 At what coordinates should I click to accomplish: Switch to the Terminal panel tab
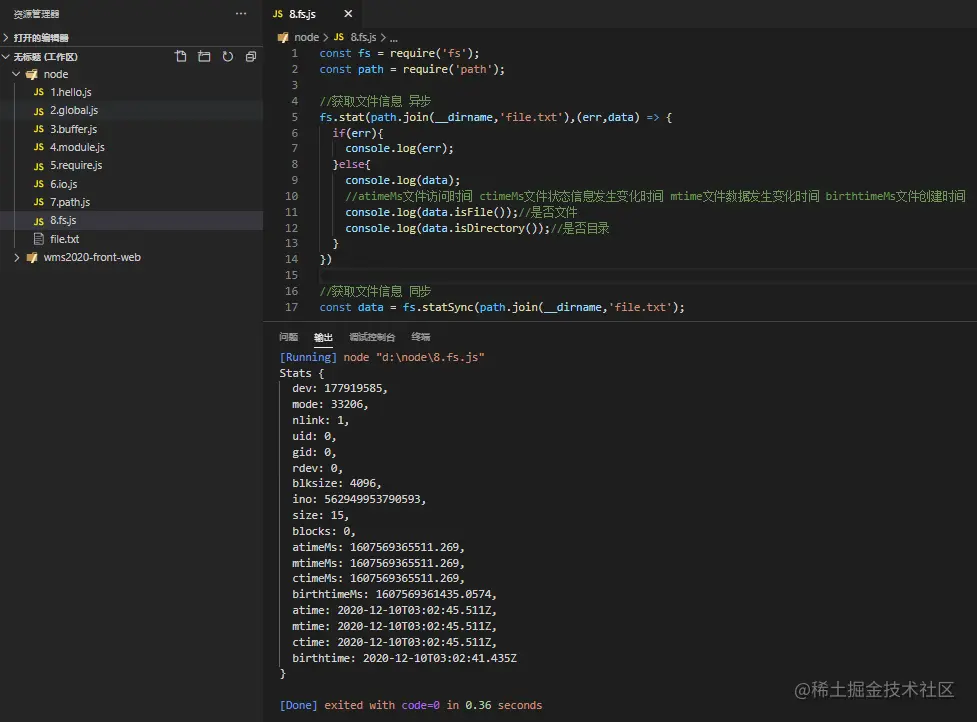click(x=421, y=337)
